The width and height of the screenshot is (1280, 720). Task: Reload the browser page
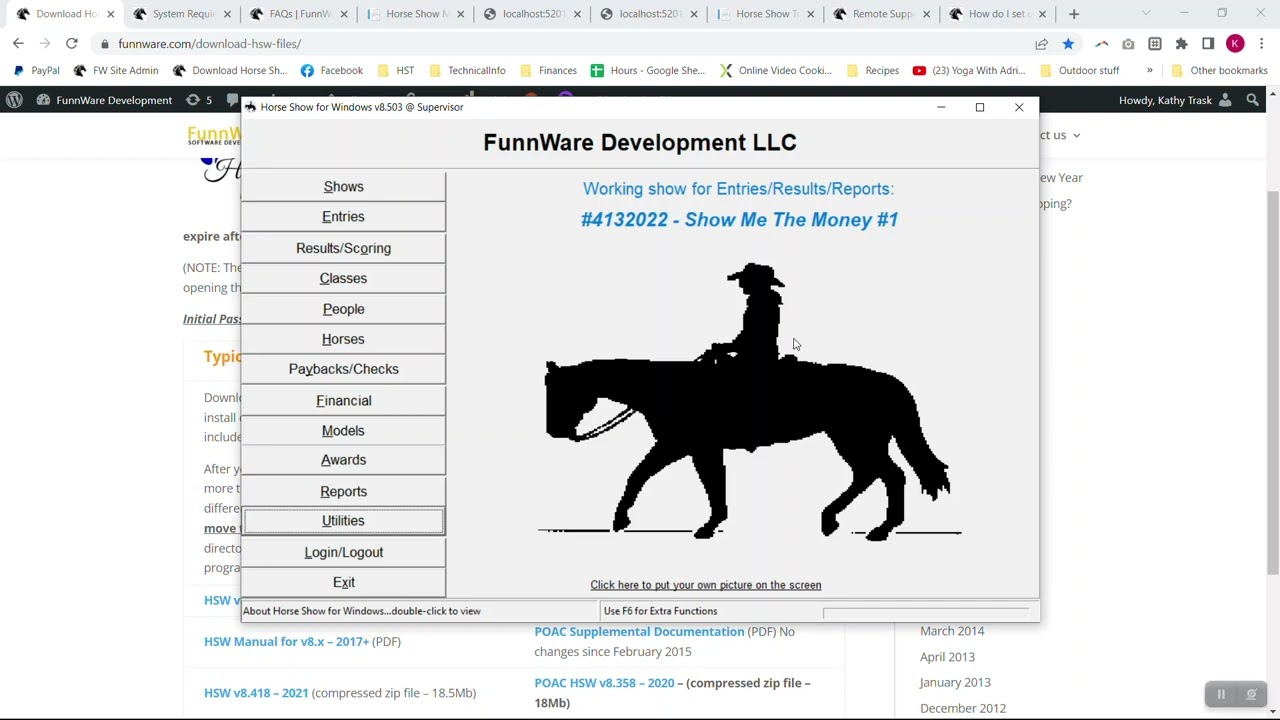(x=72, y=44)
